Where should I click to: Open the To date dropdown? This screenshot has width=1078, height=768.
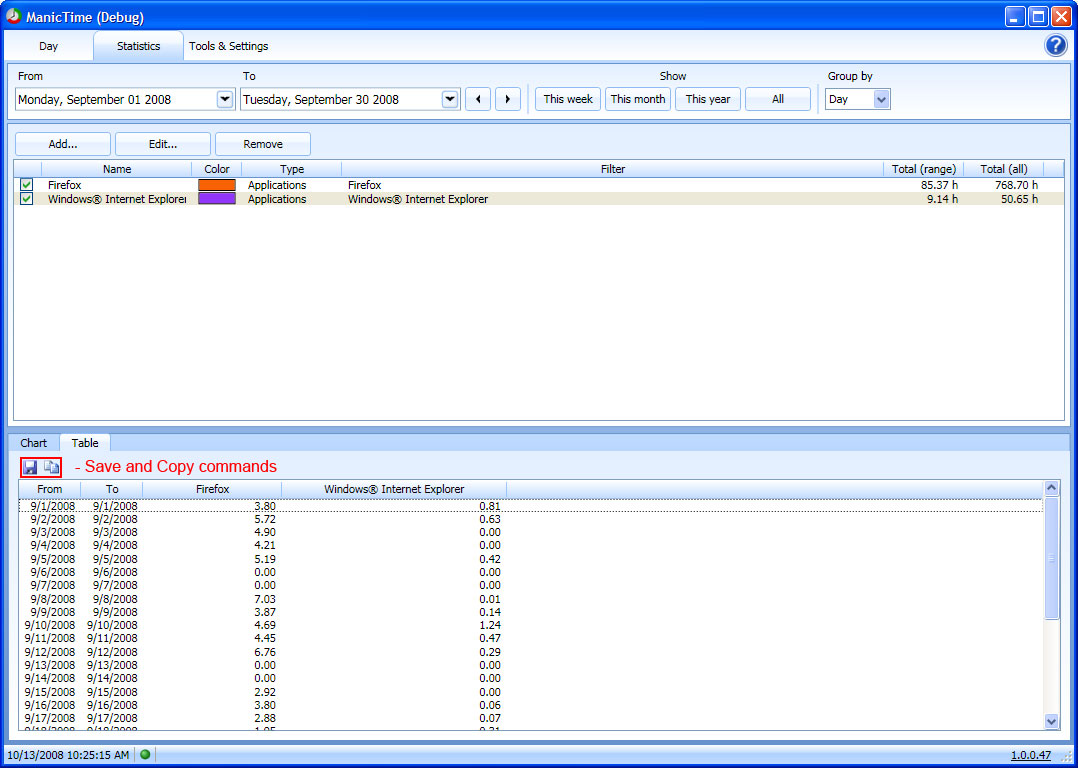(x=450, y=99)
